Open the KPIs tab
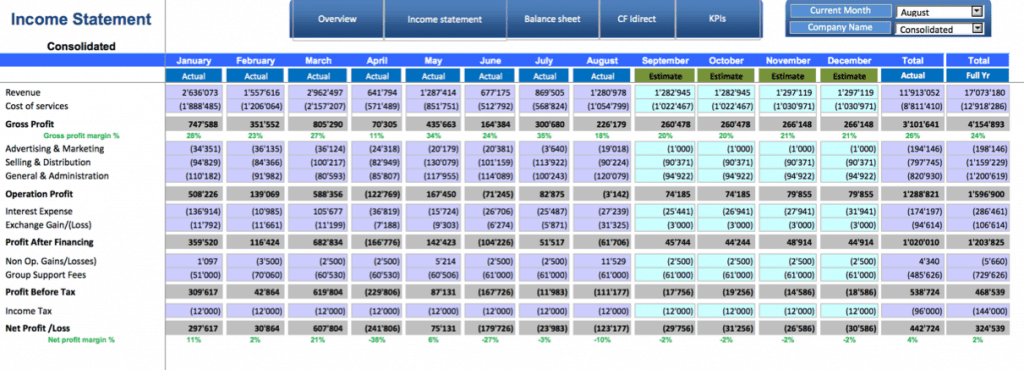Image resolution: width=1024 pixels, height=370 pixels. tap(717, 19)
